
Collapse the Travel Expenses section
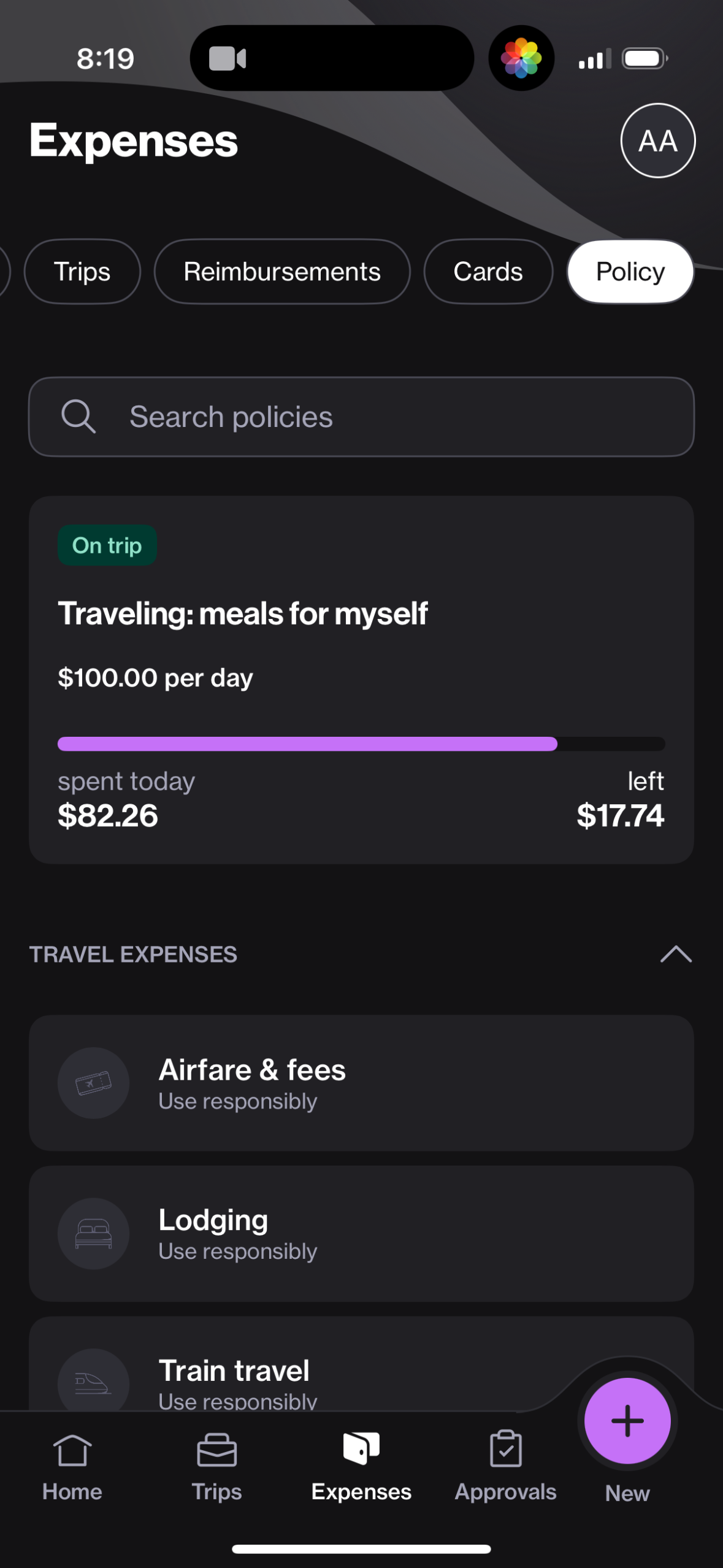[675, 955]
